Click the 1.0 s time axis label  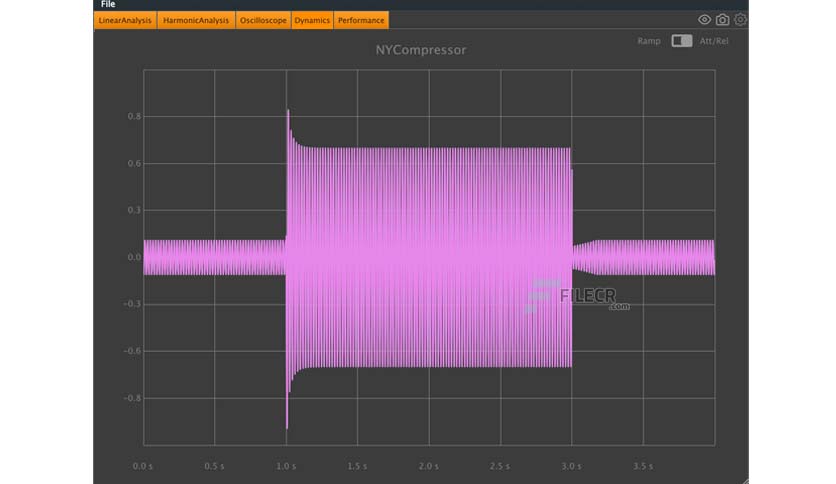[286, 466]
